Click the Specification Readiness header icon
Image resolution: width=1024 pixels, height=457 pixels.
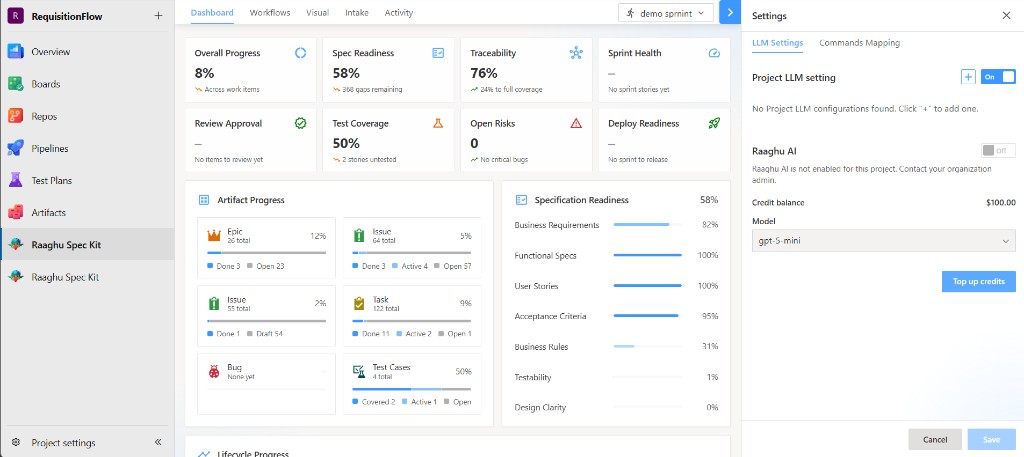[x=521, y=200]
